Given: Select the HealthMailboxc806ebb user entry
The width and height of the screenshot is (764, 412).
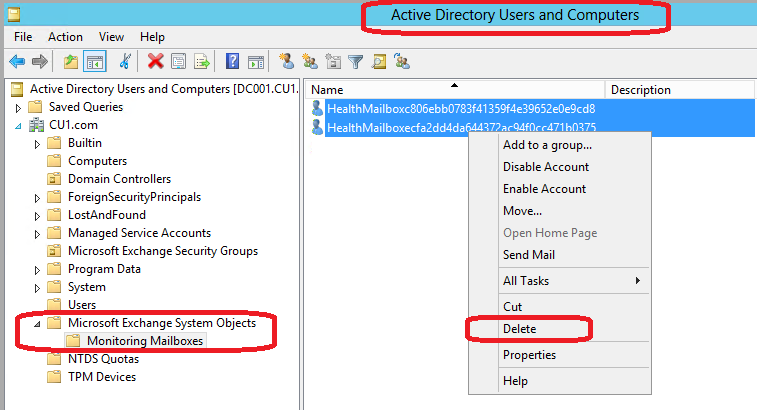Looking at the screenshot, I should point(460,108).
